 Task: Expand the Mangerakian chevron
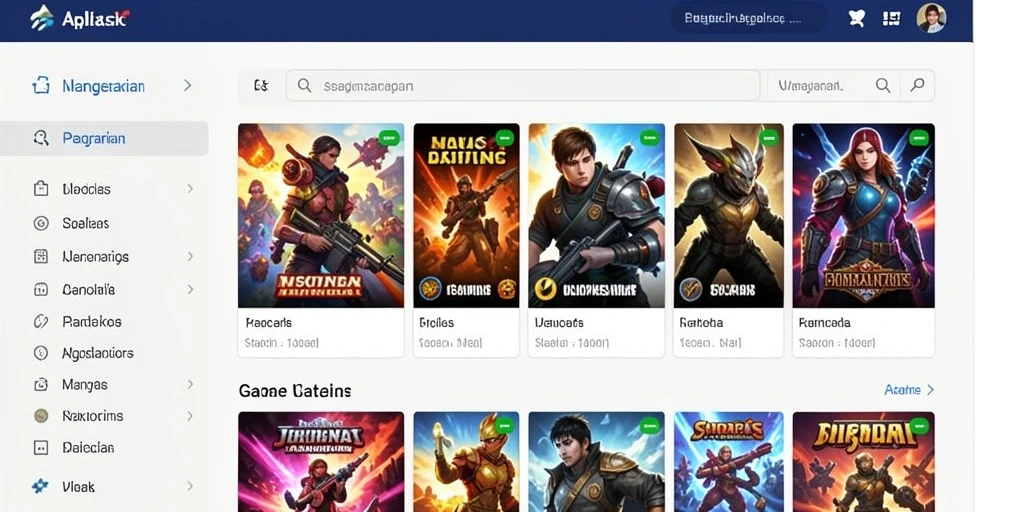pyautogui.click(x=187, y=86)
